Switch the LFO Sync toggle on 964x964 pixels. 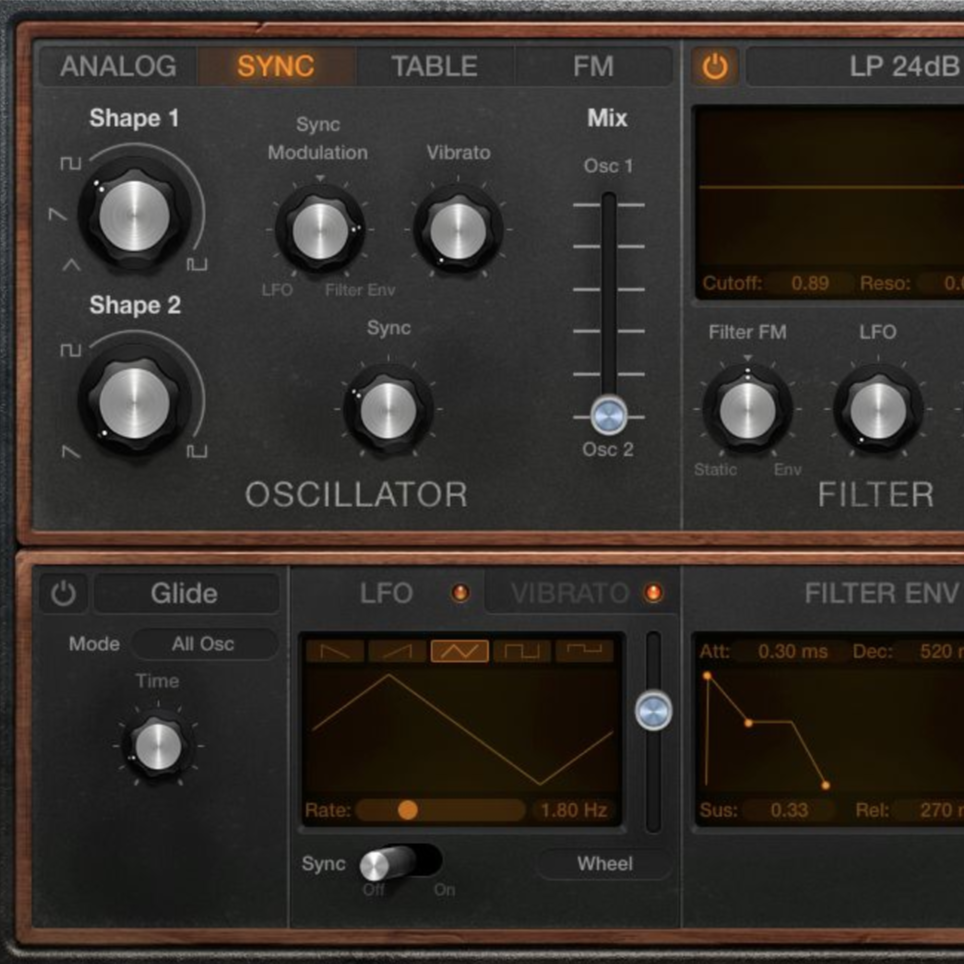[400, 862]
